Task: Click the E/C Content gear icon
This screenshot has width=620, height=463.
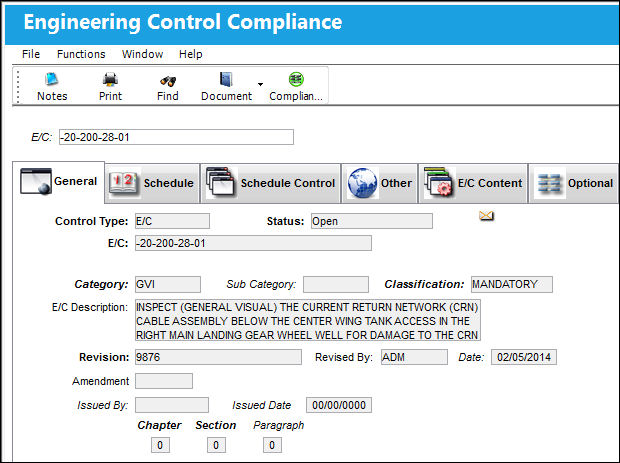Action: [x=438, y=182]
